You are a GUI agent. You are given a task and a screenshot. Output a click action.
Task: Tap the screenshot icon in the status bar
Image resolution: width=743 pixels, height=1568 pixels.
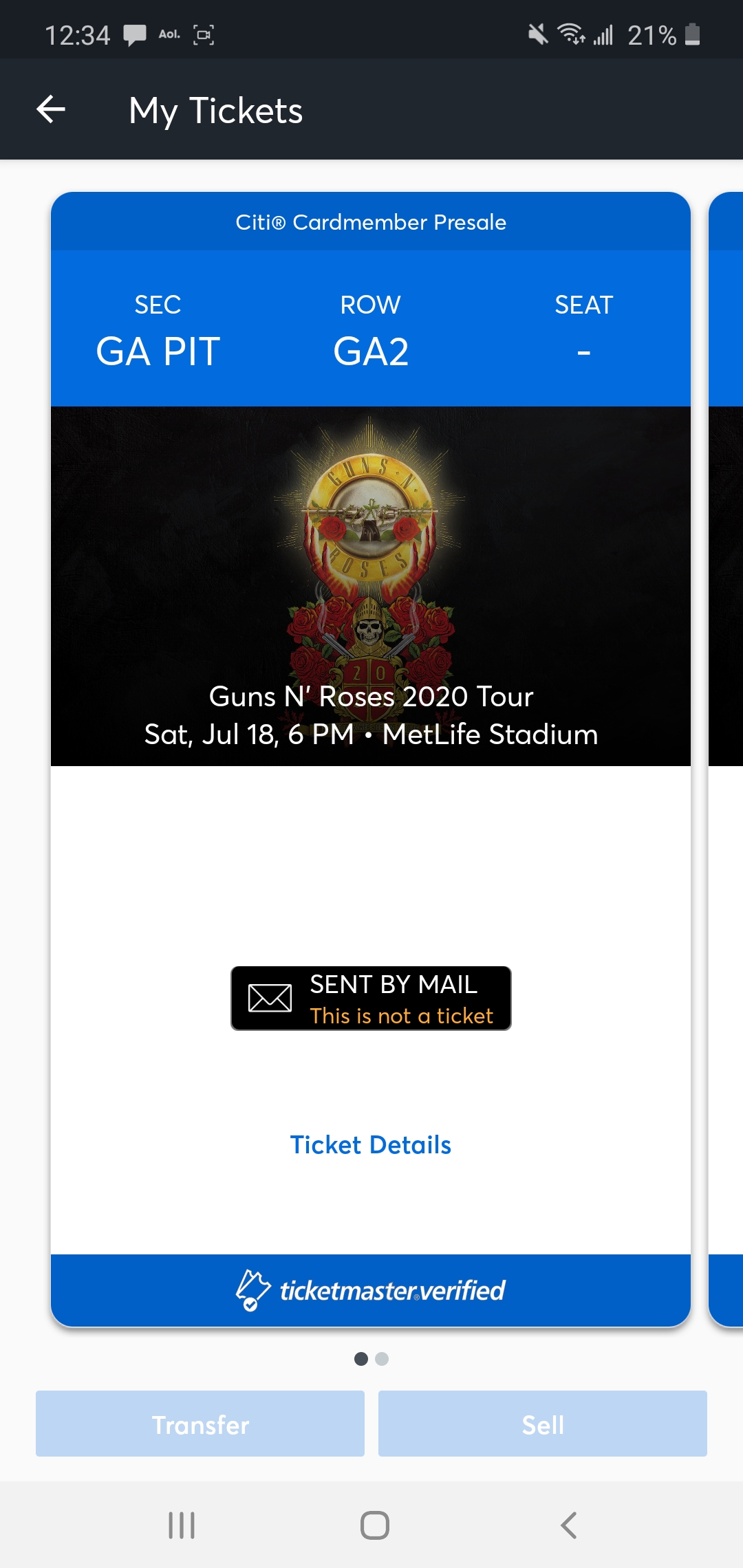click(204, 35)
